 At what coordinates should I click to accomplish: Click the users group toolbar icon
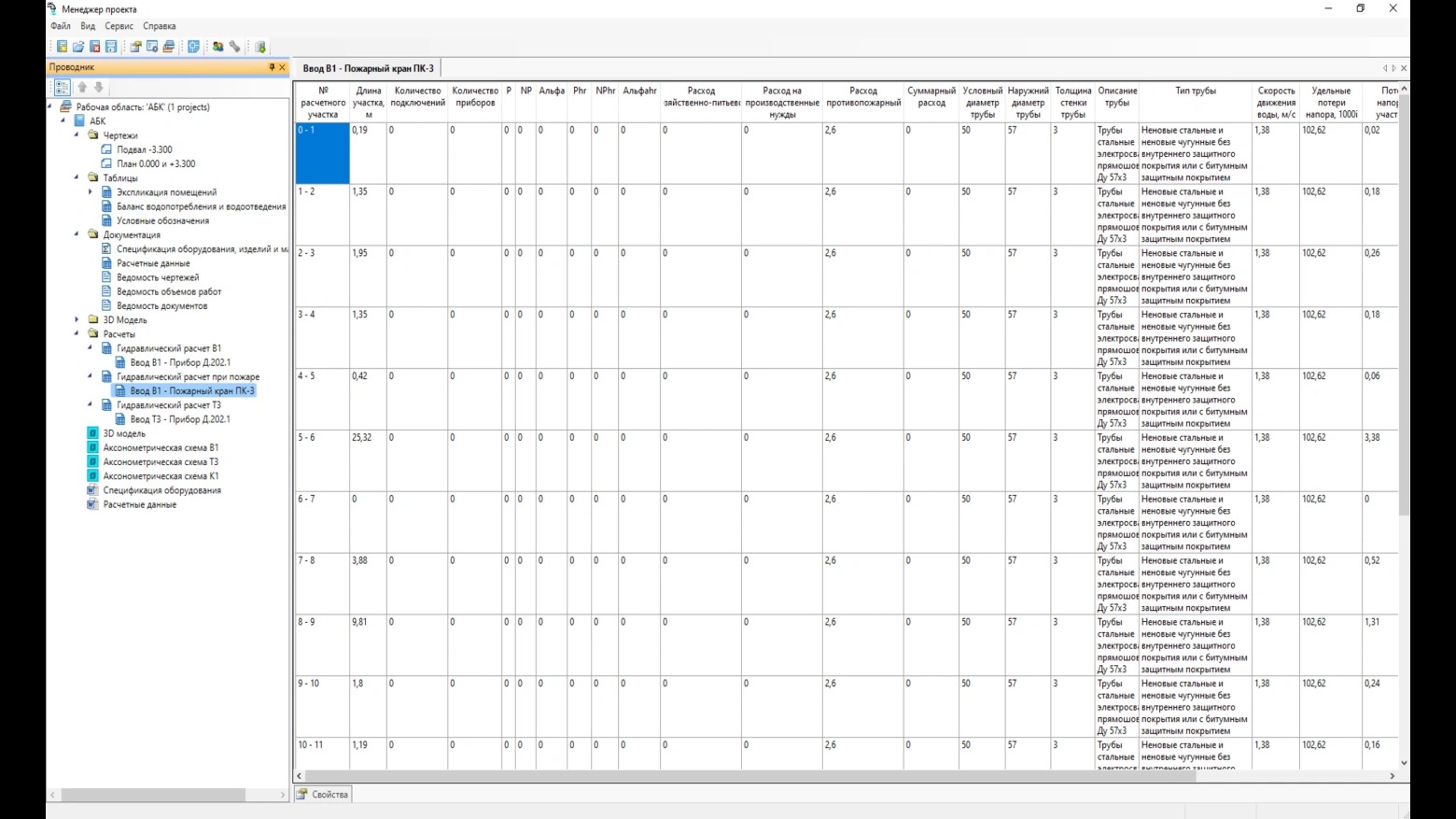point(217,47)
